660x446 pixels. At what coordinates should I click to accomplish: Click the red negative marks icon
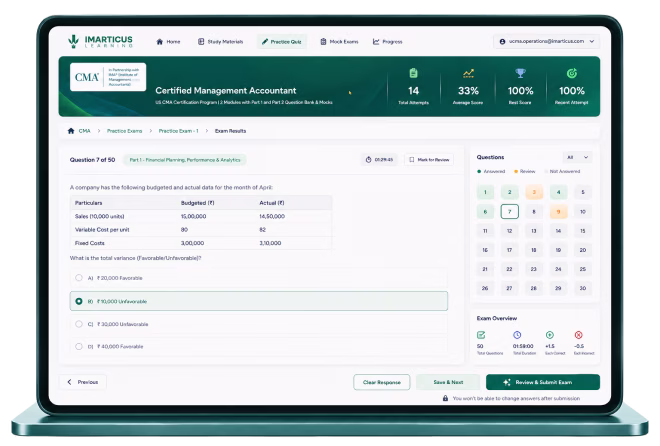click(x=579, y=335)
